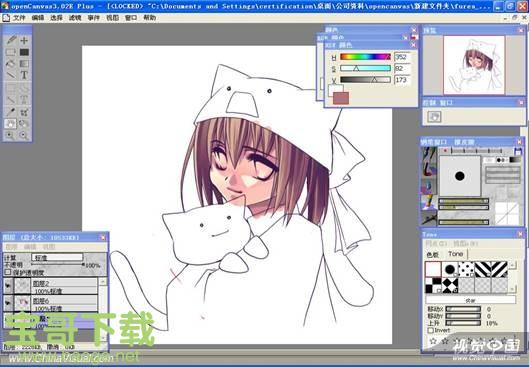529x367 pixels.
Task: Pick the dark airbrush preset at bottom
Action: 429,218
